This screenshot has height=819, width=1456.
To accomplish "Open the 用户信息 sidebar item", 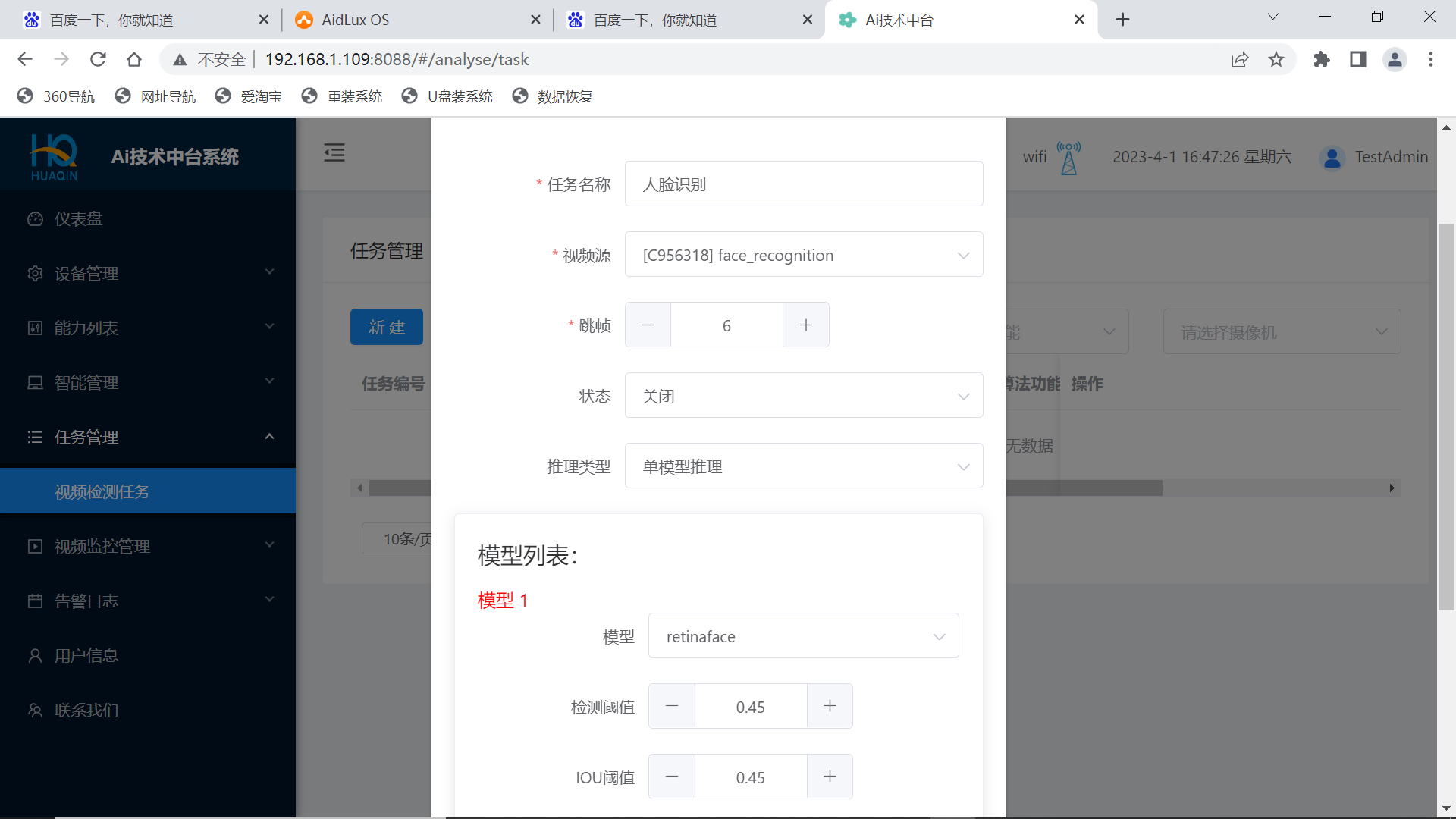I will (148, 655).
